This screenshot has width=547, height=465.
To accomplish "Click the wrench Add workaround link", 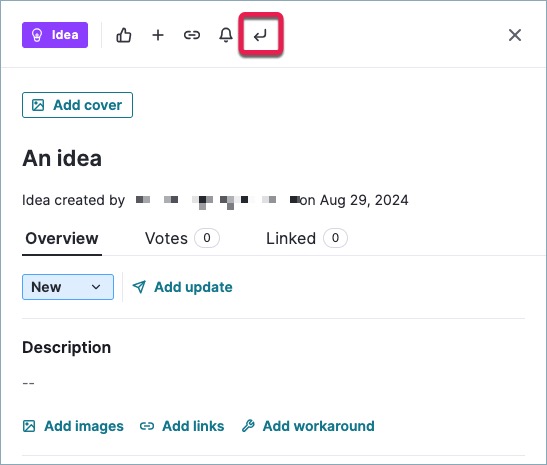I will [308, 426].
